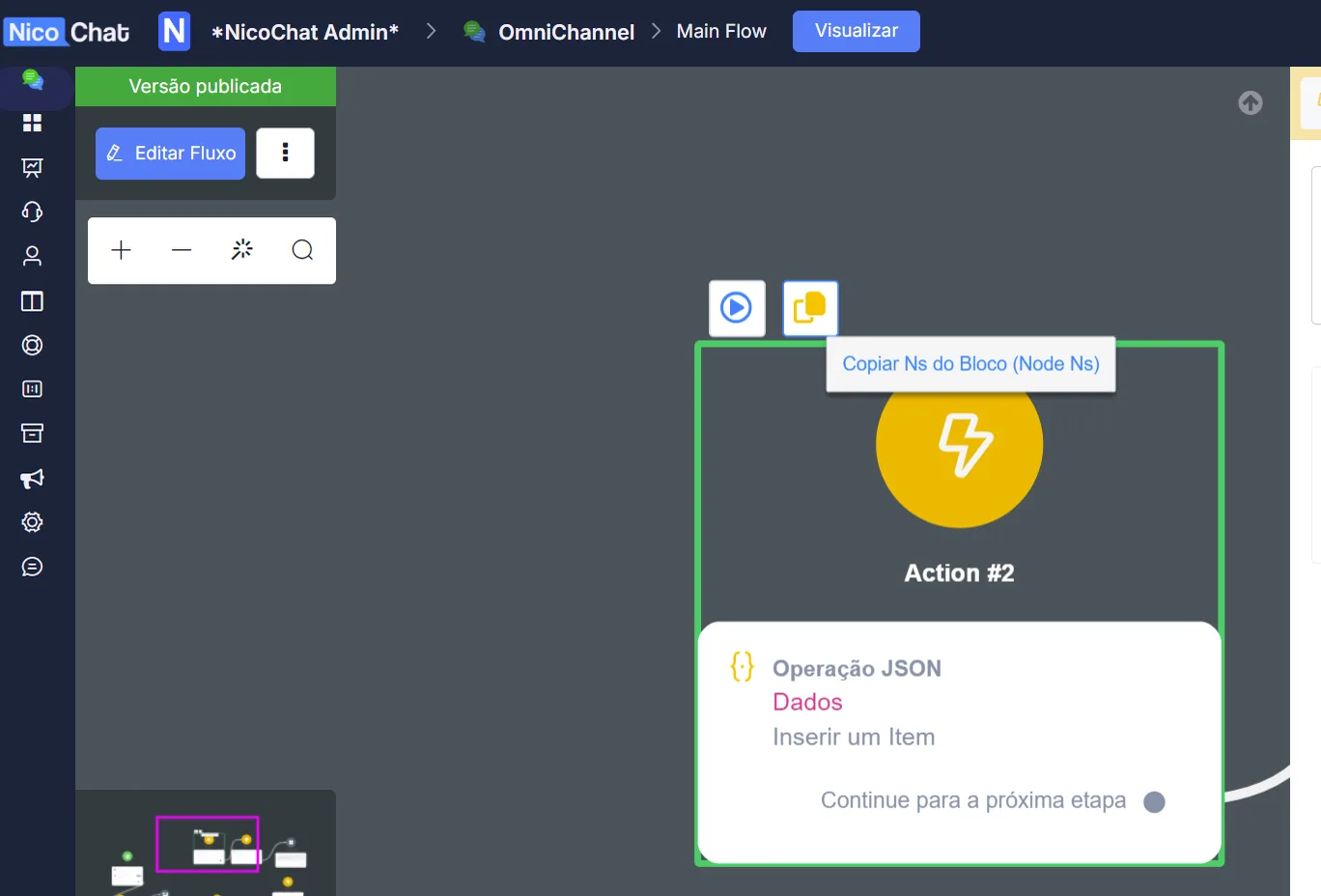1321x896 pixels.
Task: Open the settings gear icon in sidebar
Action: pos(32,522)
